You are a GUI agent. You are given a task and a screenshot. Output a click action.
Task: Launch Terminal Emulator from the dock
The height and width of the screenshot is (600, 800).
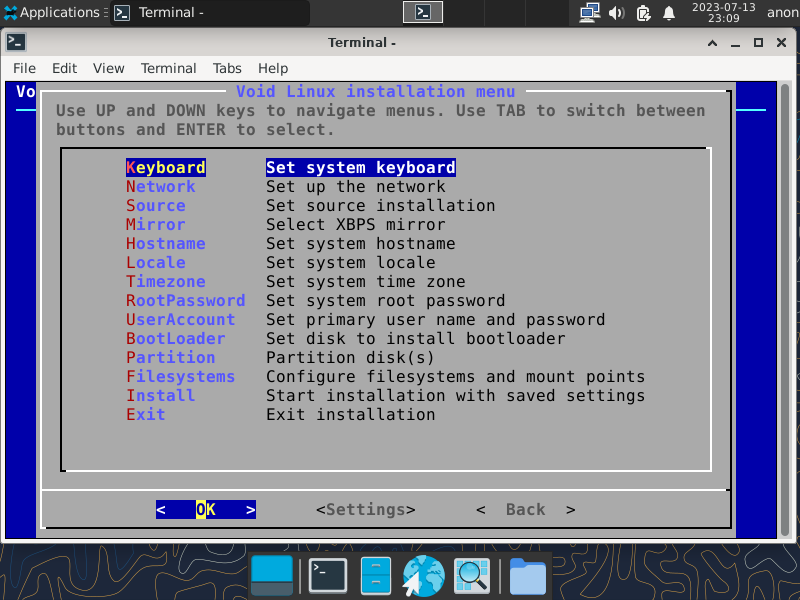[328, 576]
